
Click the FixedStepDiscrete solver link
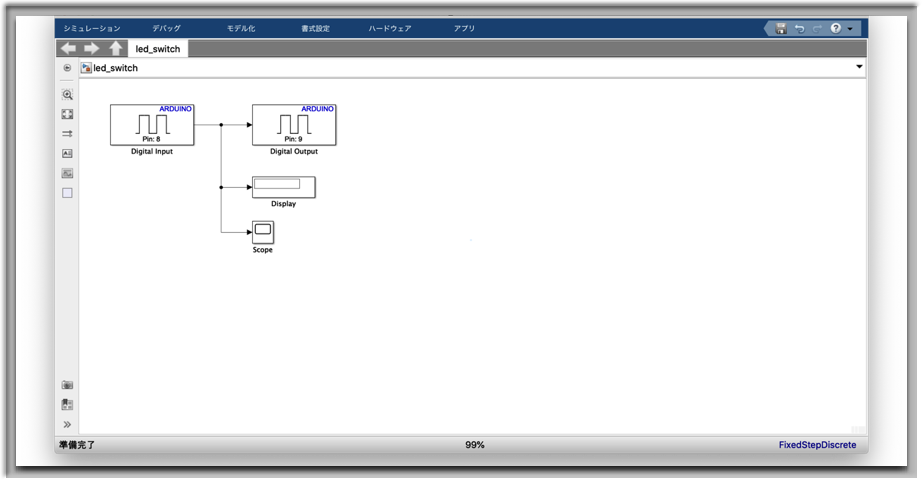tap(817, 445)
